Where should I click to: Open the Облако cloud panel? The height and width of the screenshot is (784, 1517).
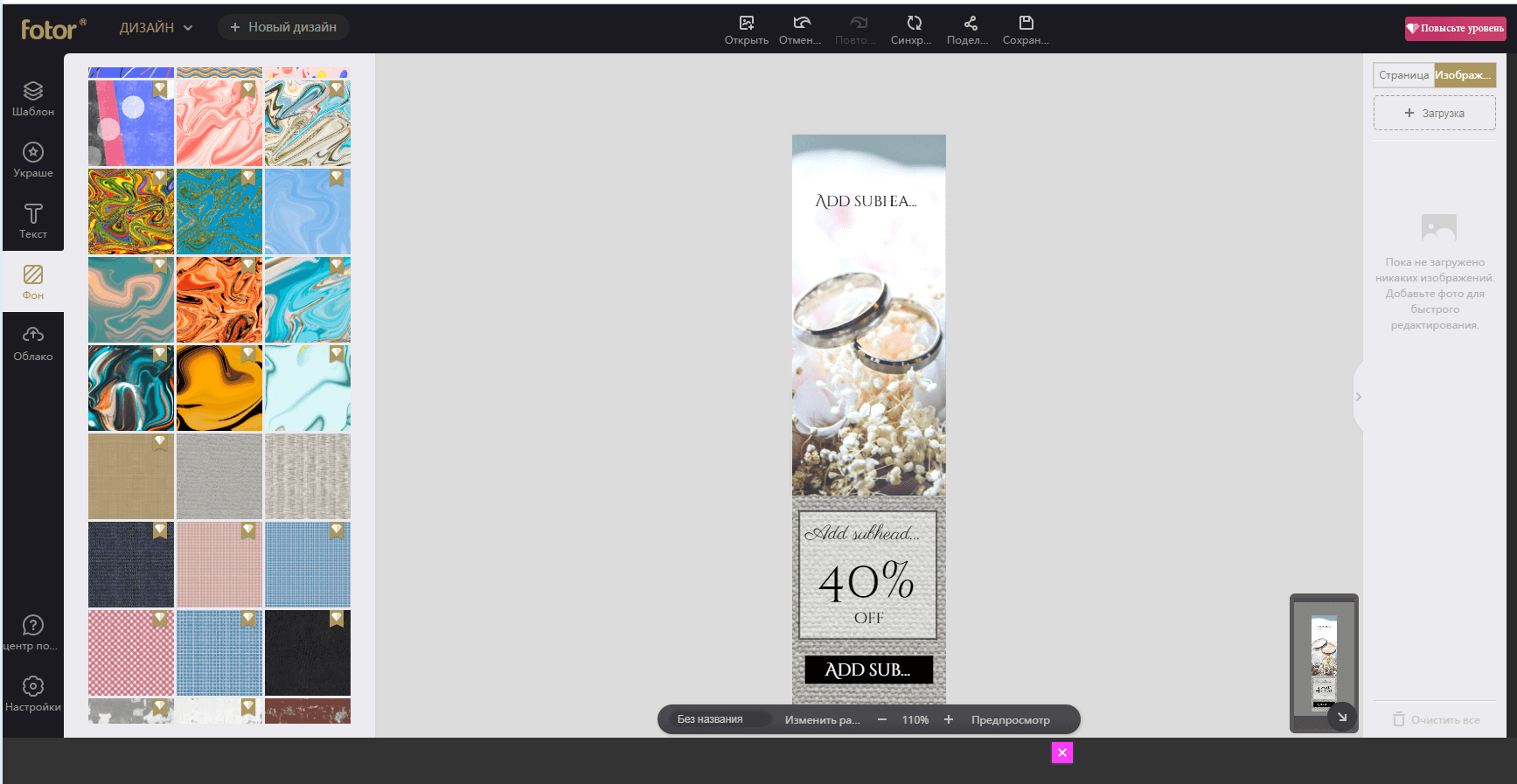33,343
